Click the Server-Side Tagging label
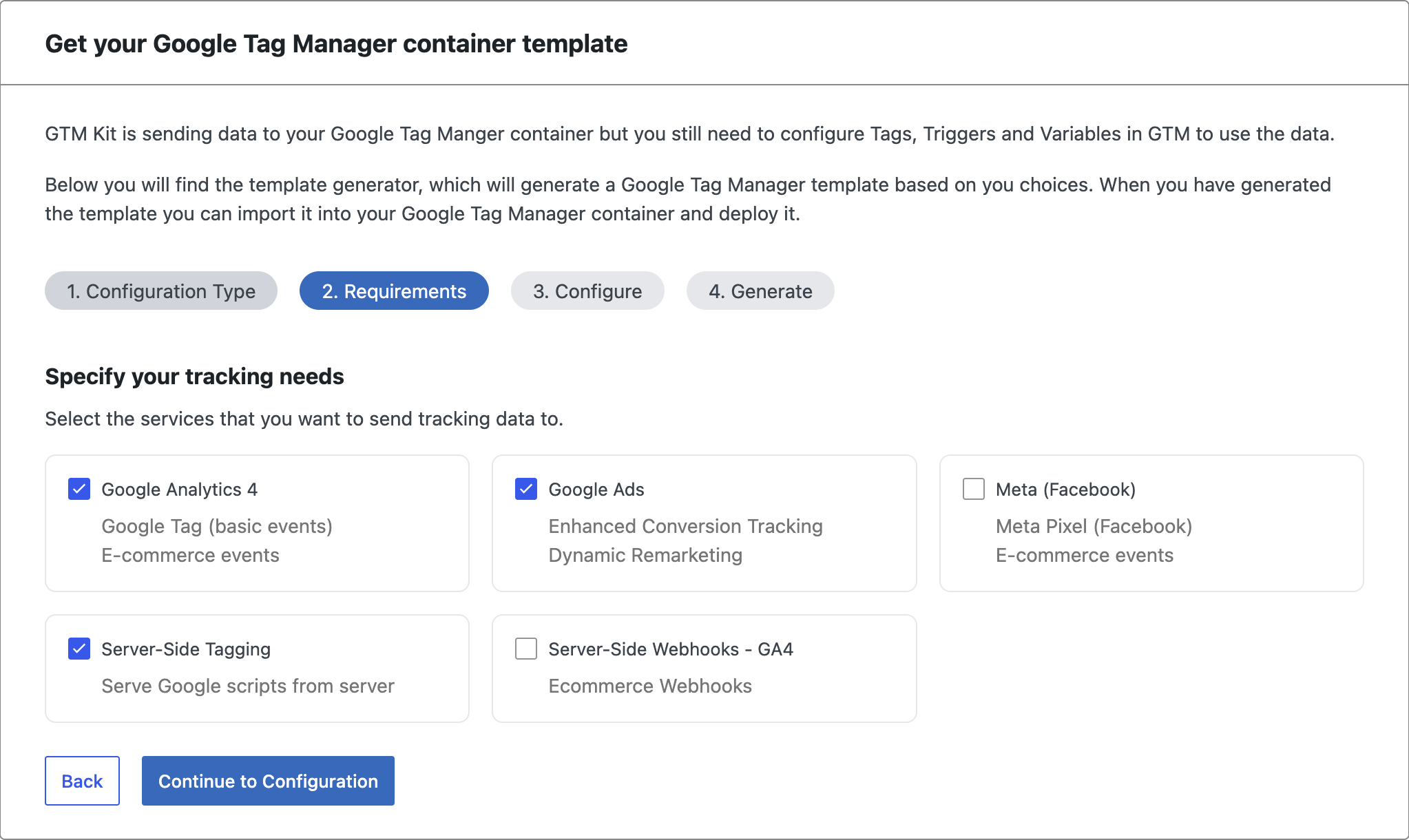Viewport: 1409px width, 840px height. [x=186, y=649]
